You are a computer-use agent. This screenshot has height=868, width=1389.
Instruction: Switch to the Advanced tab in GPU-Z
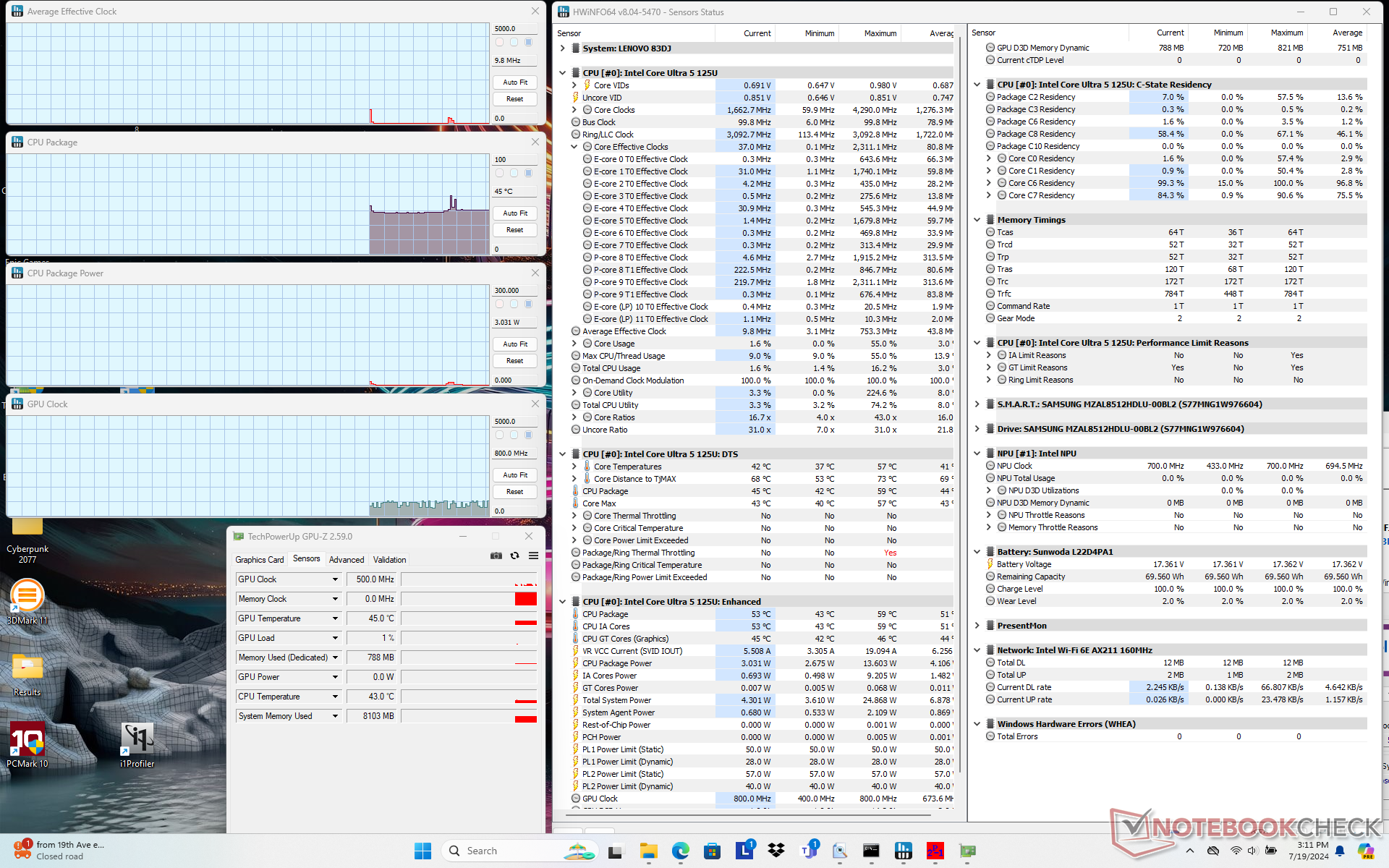tap(347, 560)
